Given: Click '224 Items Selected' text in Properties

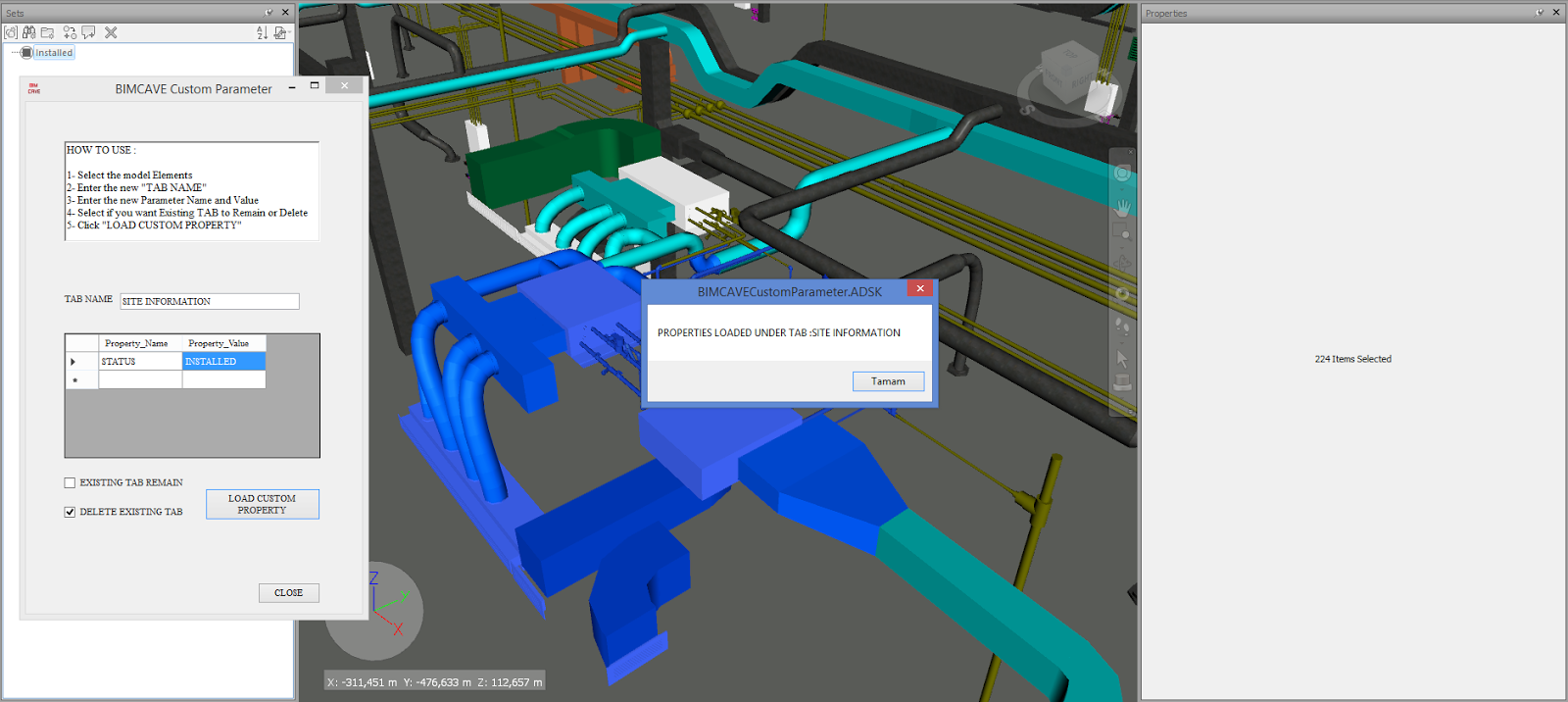Looking at the screenshot, I should (x=1352, y=359).
